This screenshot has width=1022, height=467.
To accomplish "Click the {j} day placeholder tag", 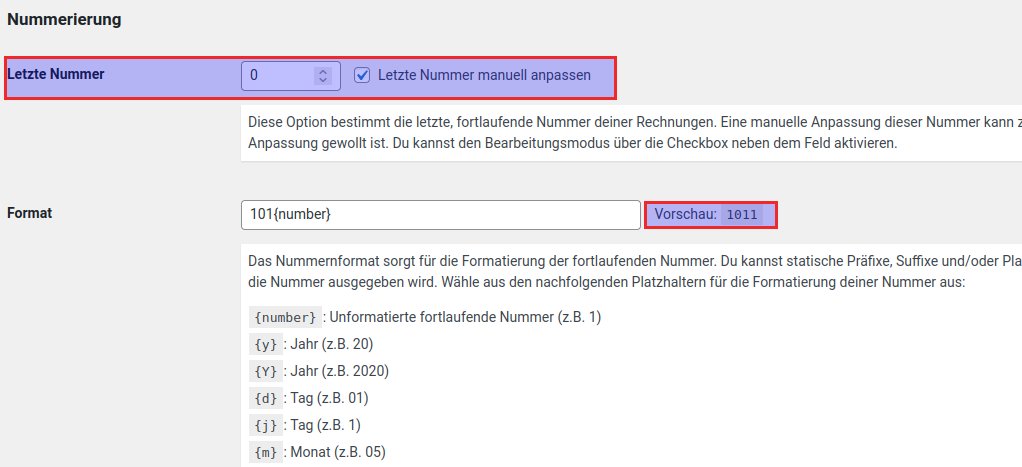I will [265, 426].
